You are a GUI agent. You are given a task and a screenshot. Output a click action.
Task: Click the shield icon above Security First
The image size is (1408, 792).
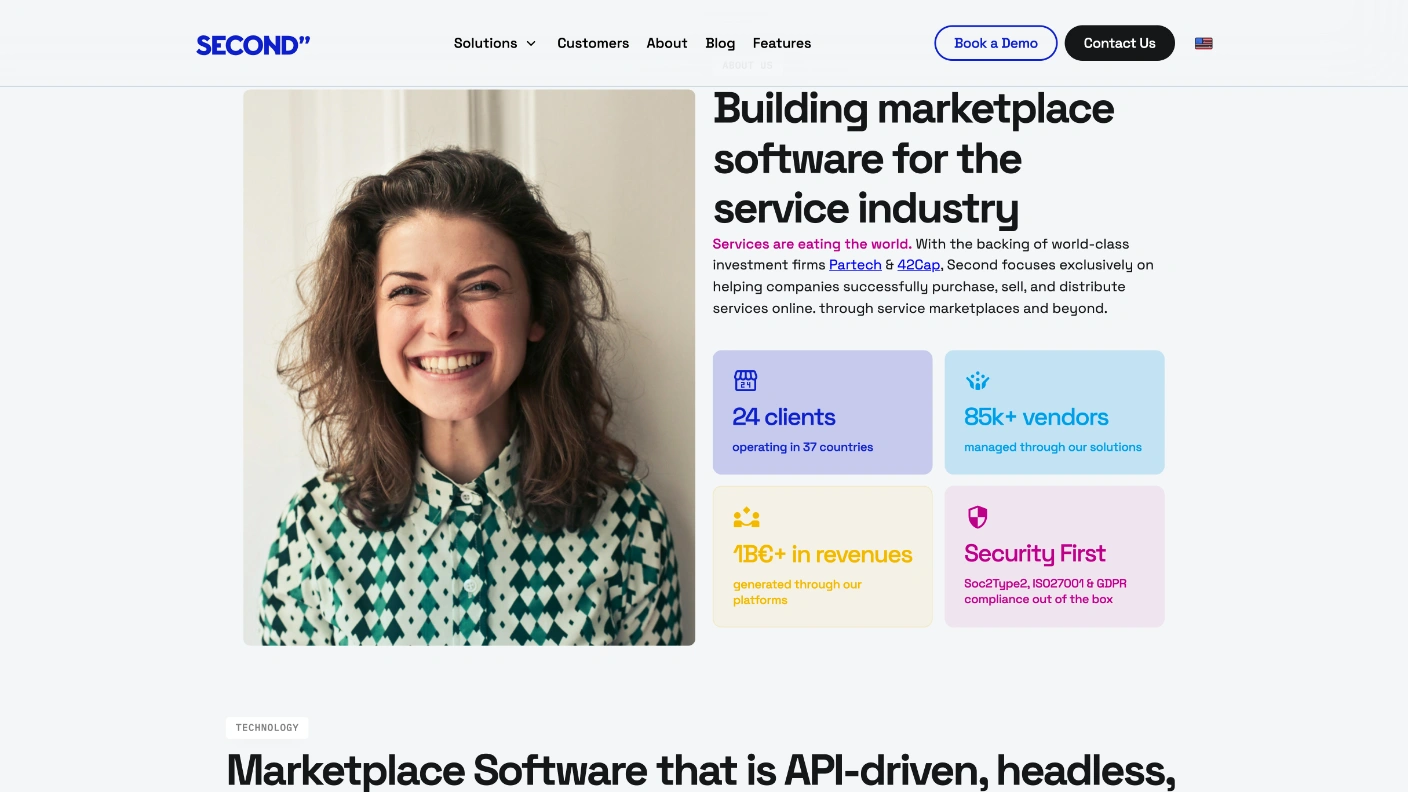(x=977, y=517)
